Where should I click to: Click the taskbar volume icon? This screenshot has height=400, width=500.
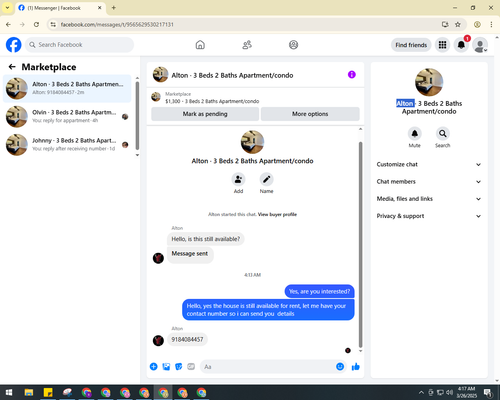point(449,392)
